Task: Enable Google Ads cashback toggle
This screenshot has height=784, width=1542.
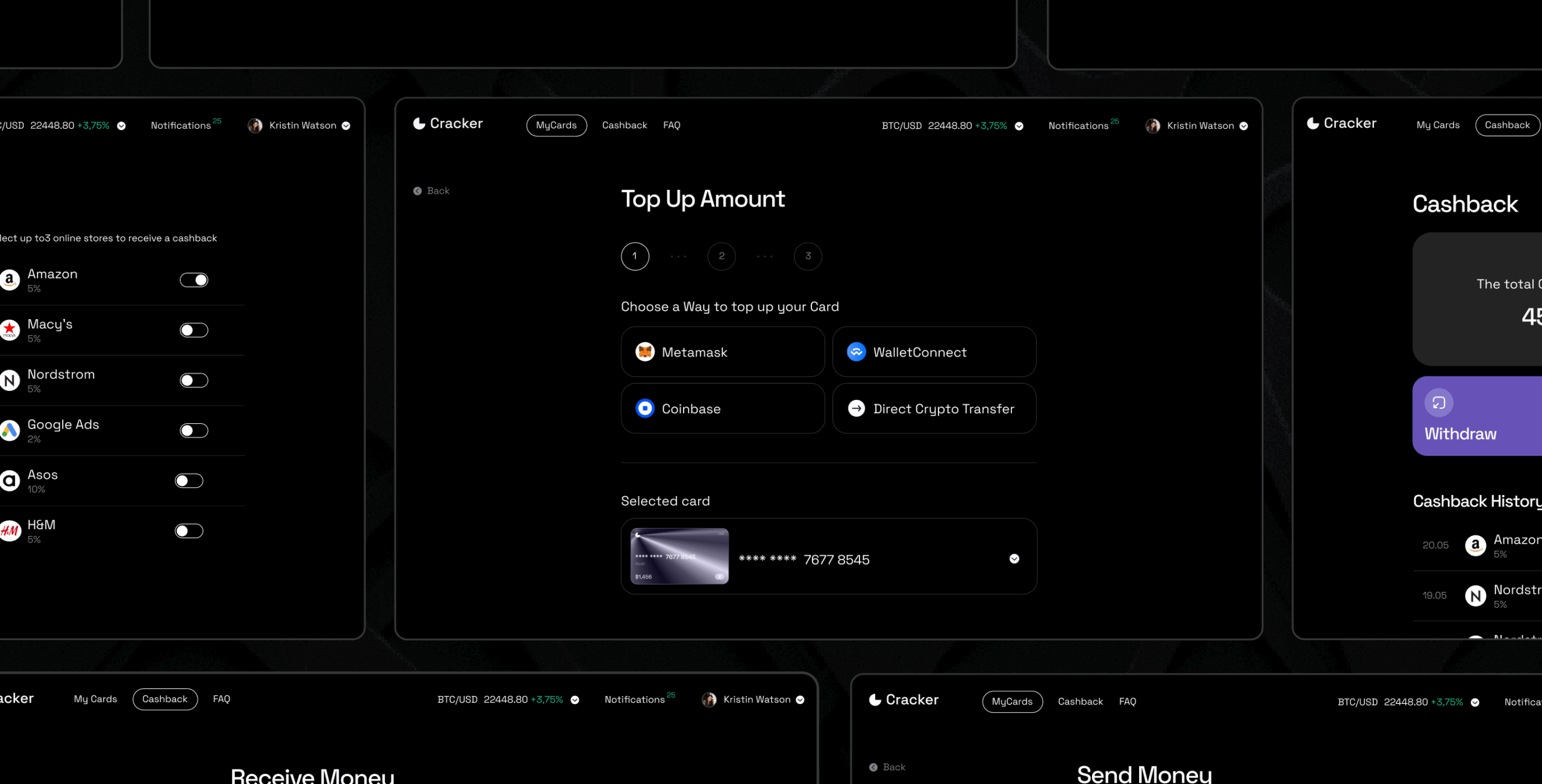Action: pos(194,431)
